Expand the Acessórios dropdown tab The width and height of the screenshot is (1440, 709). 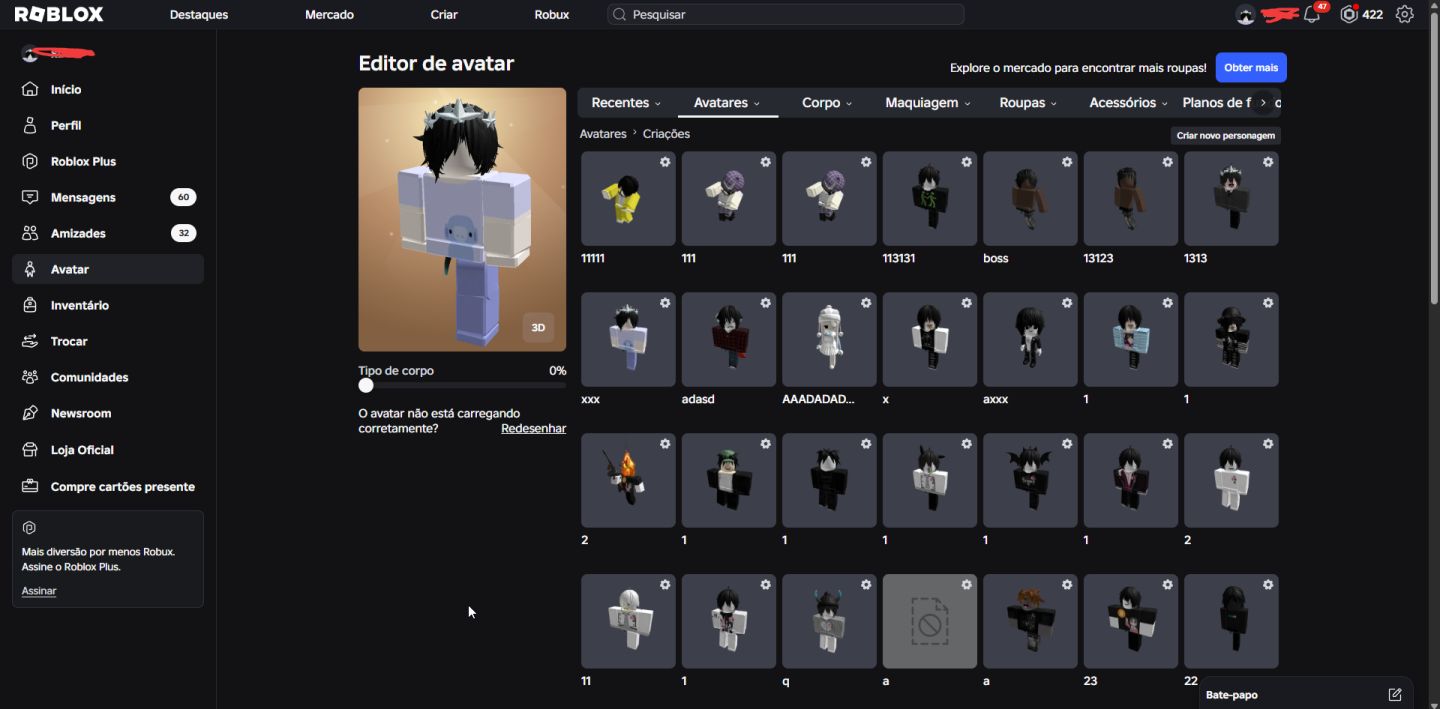pos(1129,103)
